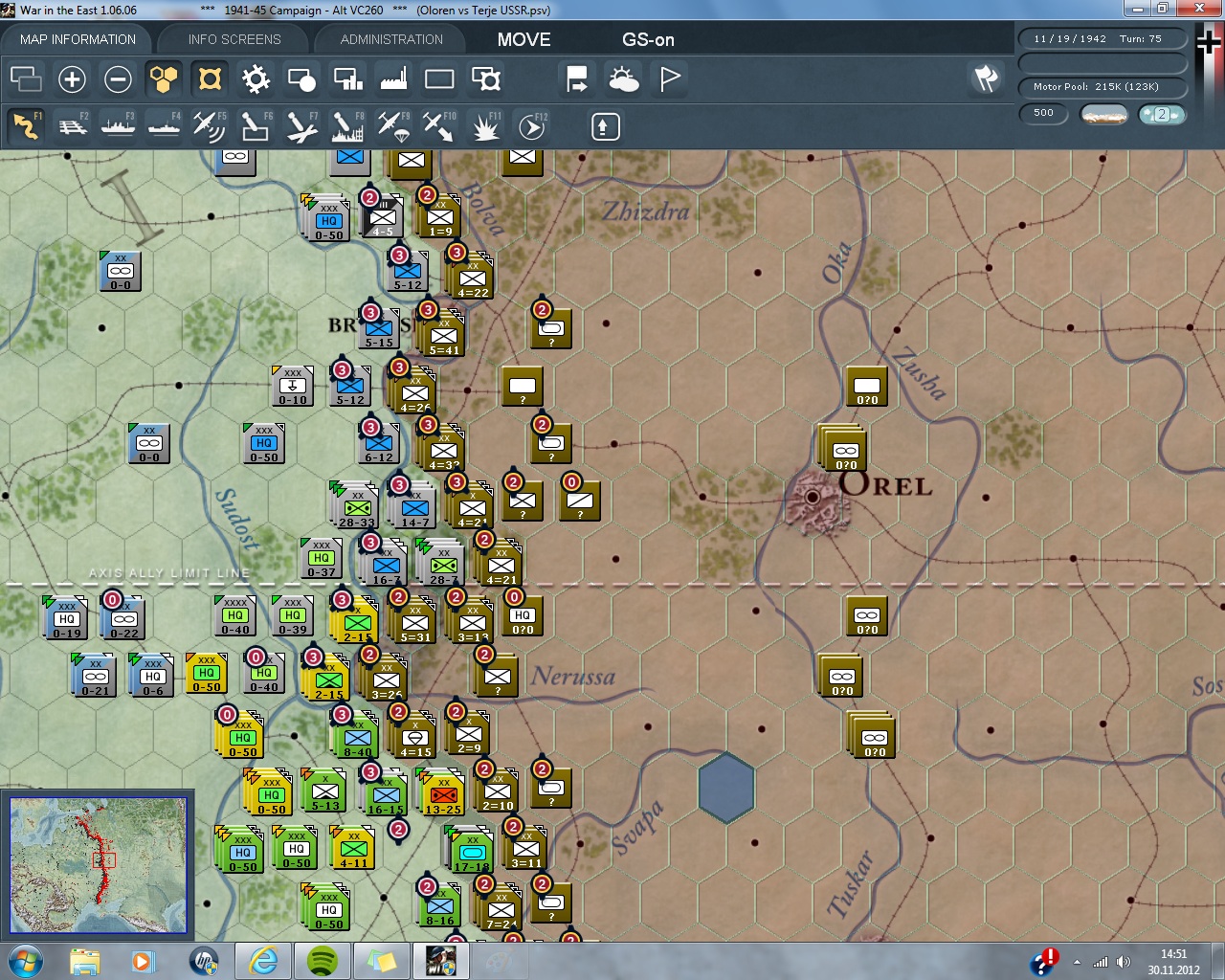This screenshot has height=980, width=1225.
Task: Toggle the overlapping-windows jump map icon
Action: point(26,78)
